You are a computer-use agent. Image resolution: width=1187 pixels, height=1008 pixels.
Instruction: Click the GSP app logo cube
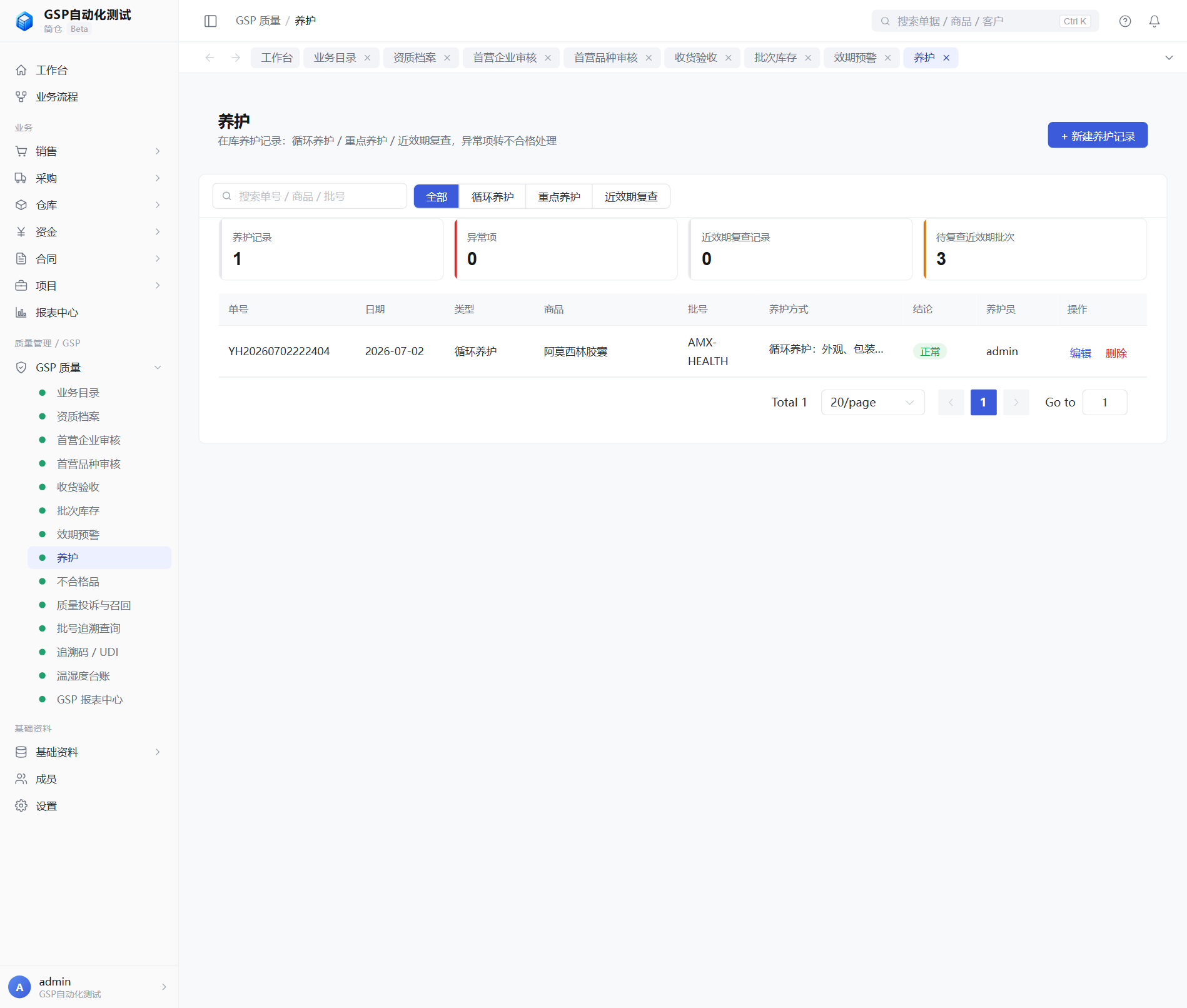tap(24, 21)
